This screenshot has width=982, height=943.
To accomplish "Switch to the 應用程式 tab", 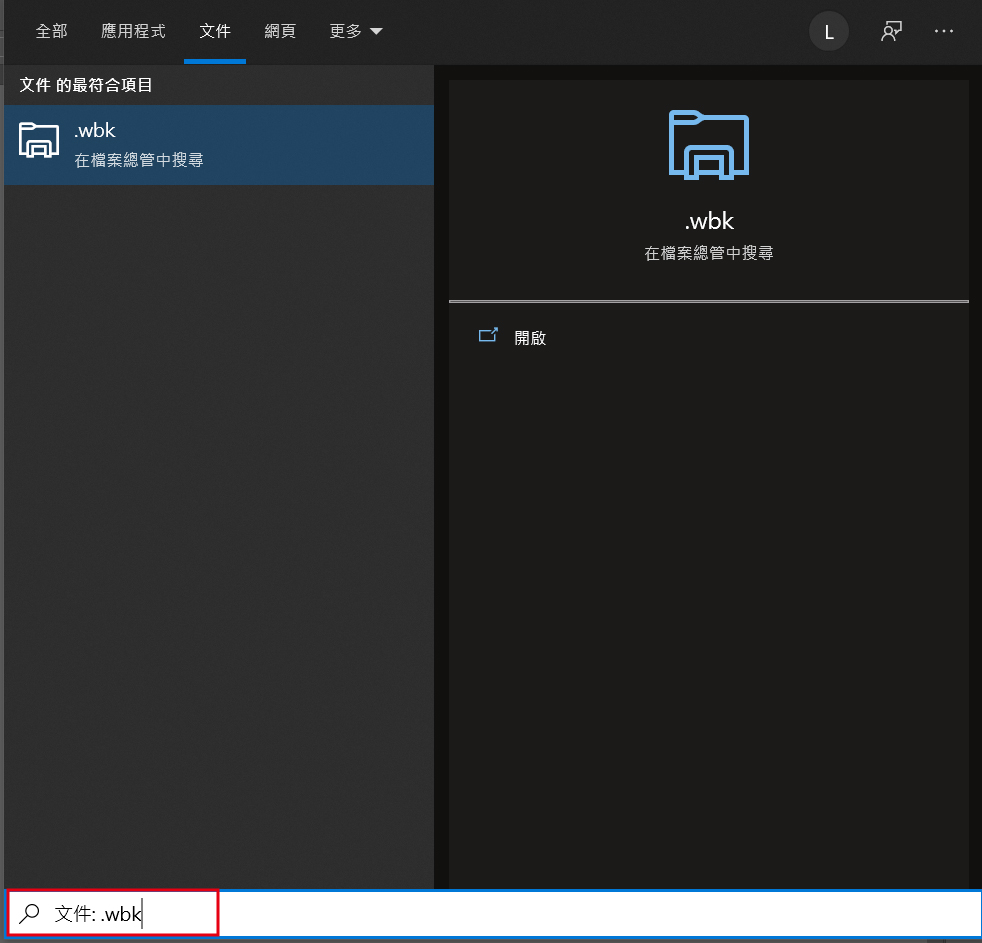I will tap(133, 31).
